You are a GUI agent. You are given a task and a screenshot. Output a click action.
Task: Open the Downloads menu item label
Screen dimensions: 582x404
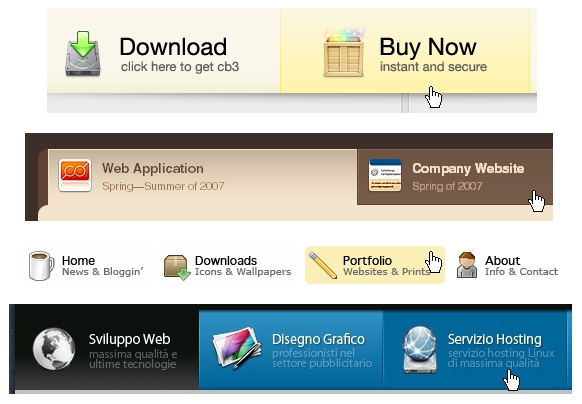[226, 261]
